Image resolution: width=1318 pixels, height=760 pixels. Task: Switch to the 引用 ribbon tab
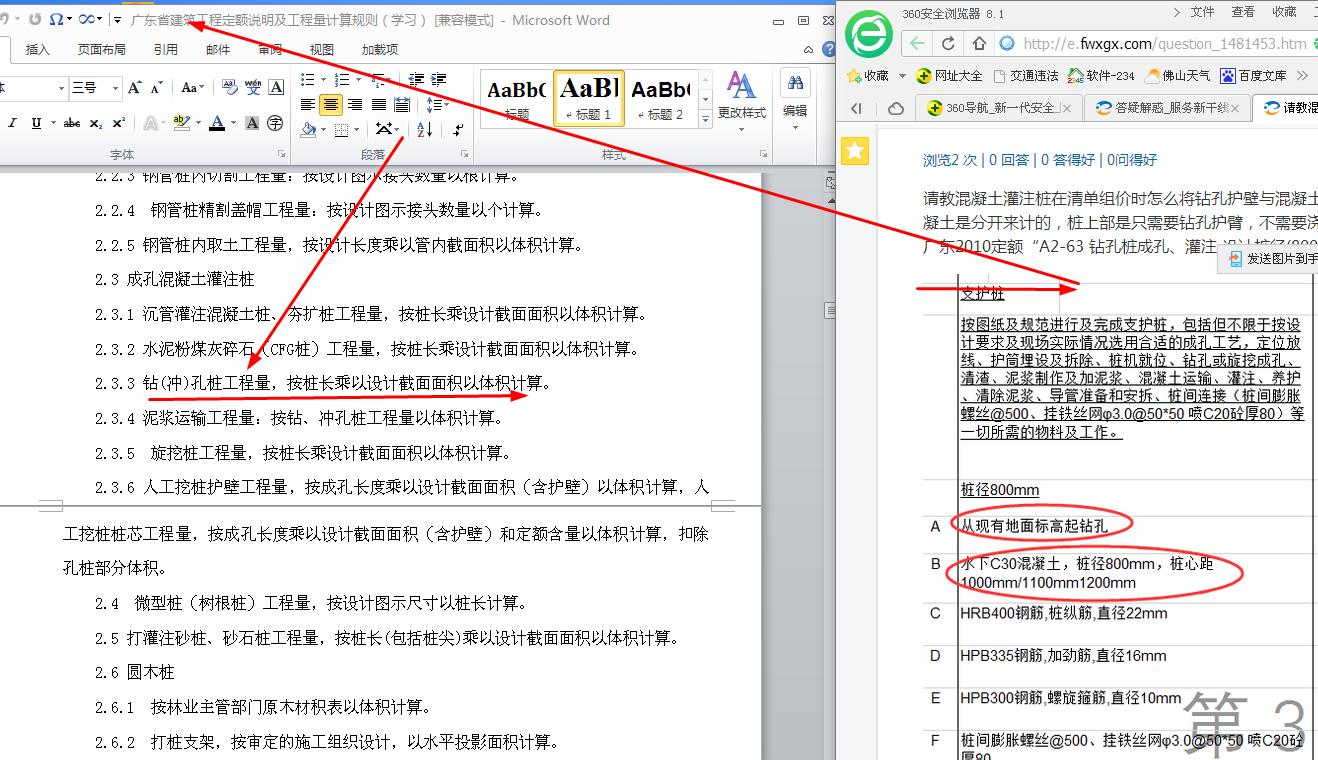point(166,49)
